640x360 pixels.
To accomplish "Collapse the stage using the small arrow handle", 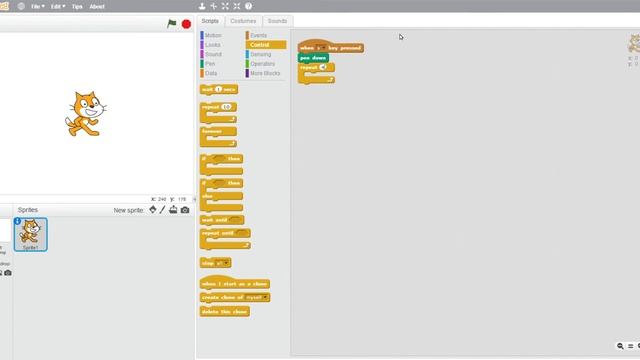I will (195, 199).
